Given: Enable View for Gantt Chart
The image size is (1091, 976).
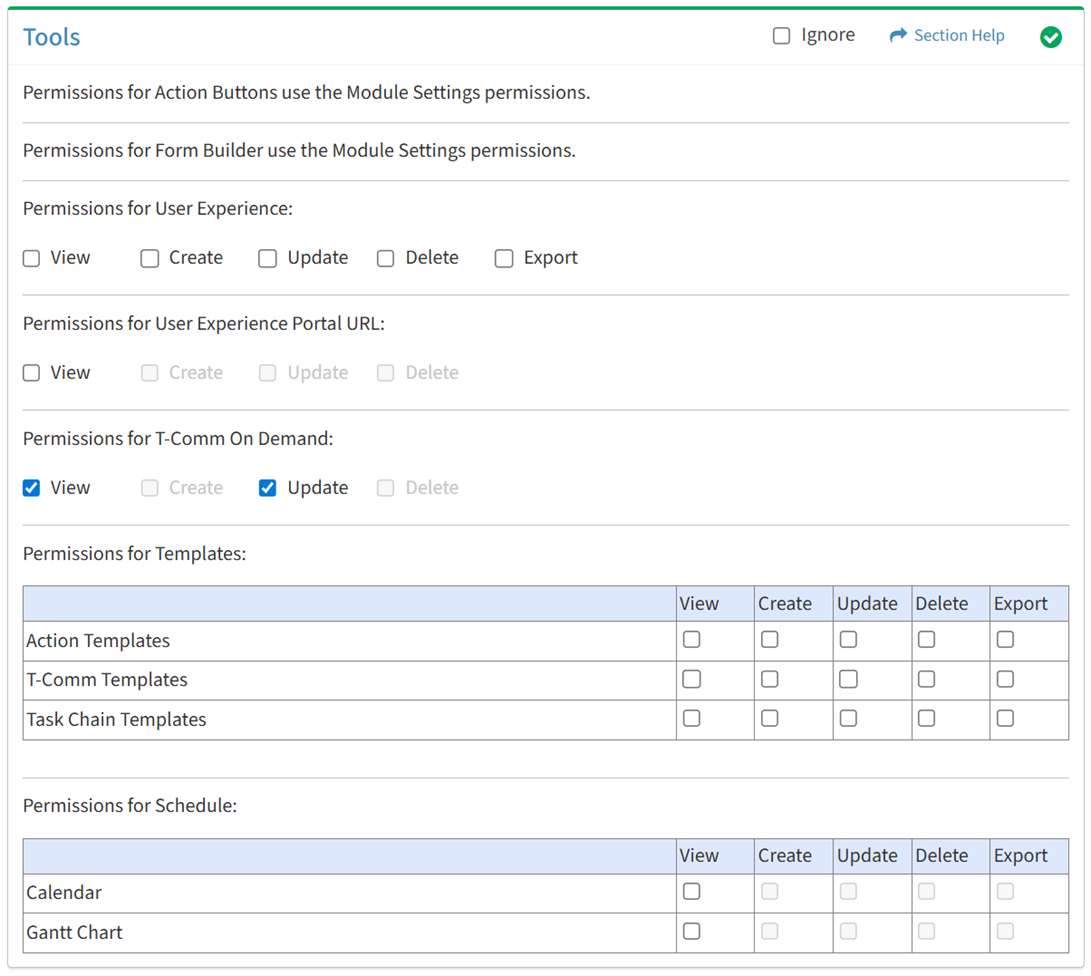Looking at the screenshot, I should (691, 932).
